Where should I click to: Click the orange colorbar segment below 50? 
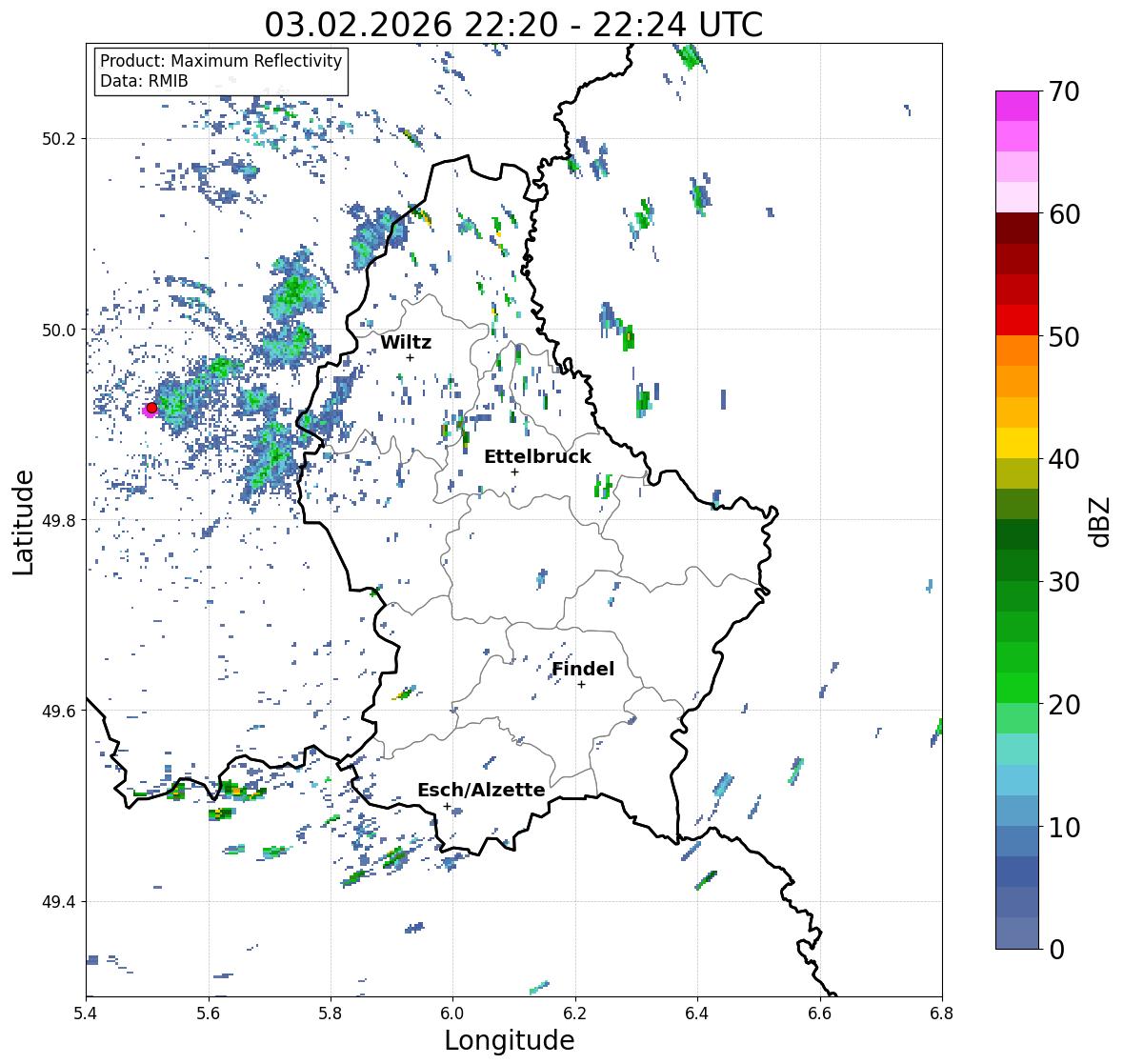pos(1017,351)
